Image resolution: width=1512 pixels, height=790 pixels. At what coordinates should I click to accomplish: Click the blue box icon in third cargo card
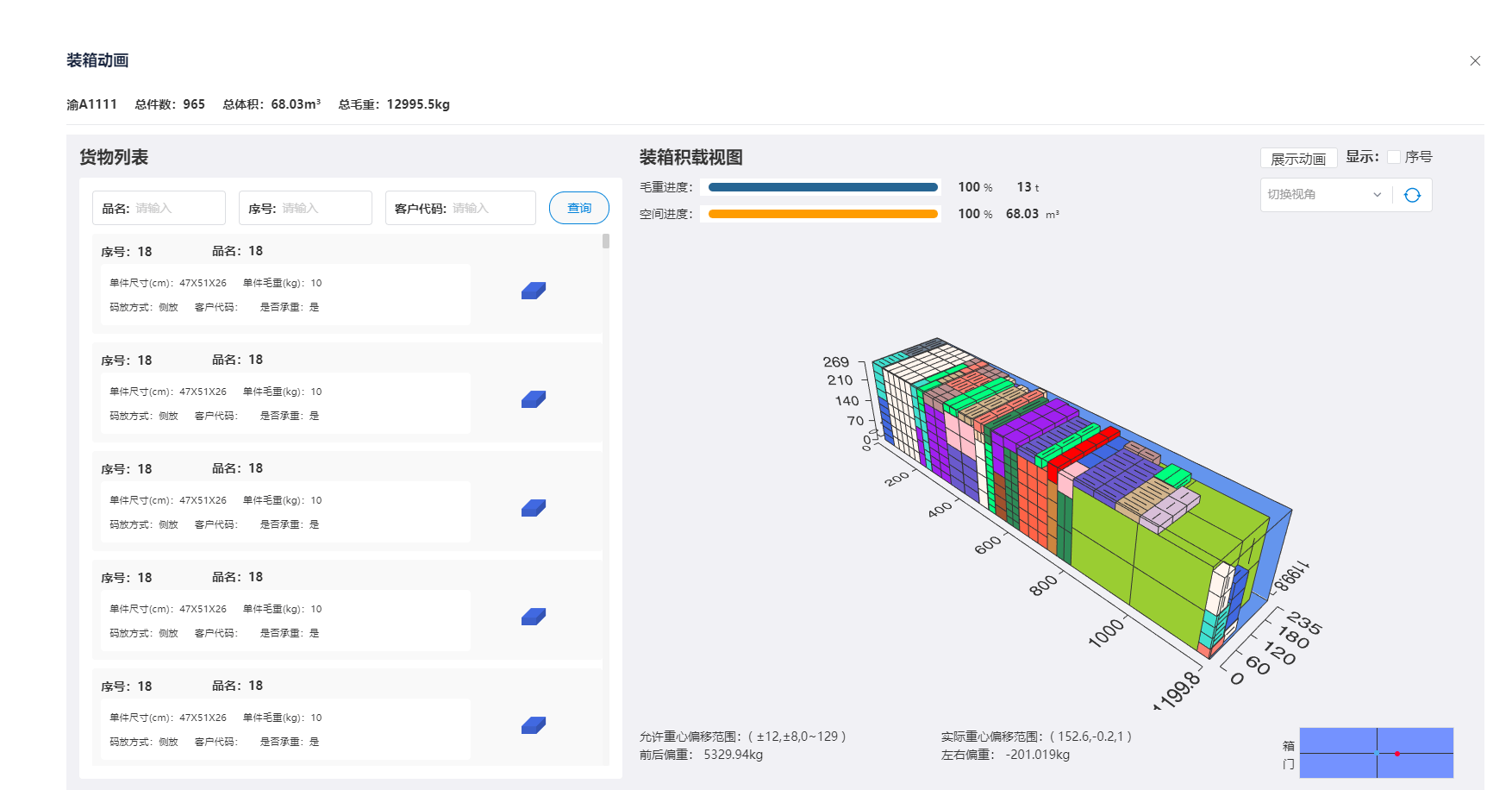click(534, 508)
